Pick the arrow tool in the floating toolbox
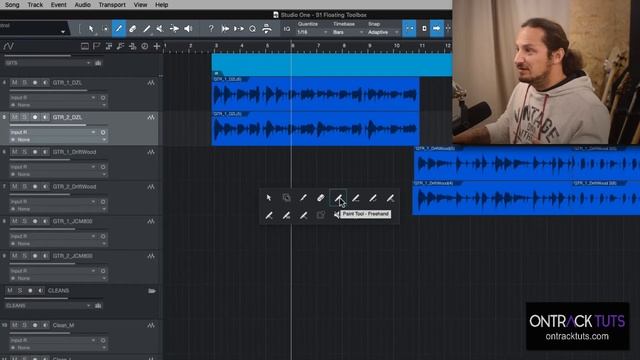This screenshot has height=360, width=640. (269, 198)
